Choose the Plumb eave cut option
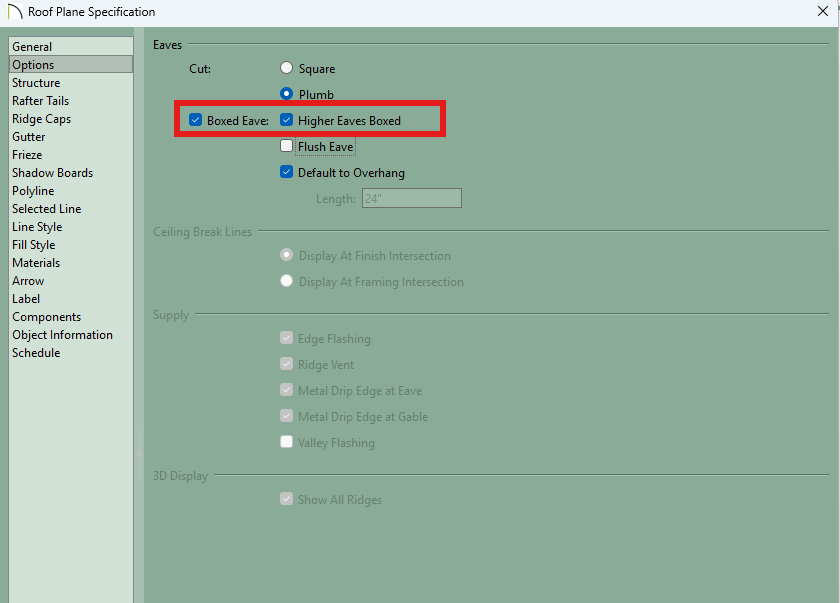840x603 pixels. 287,94
